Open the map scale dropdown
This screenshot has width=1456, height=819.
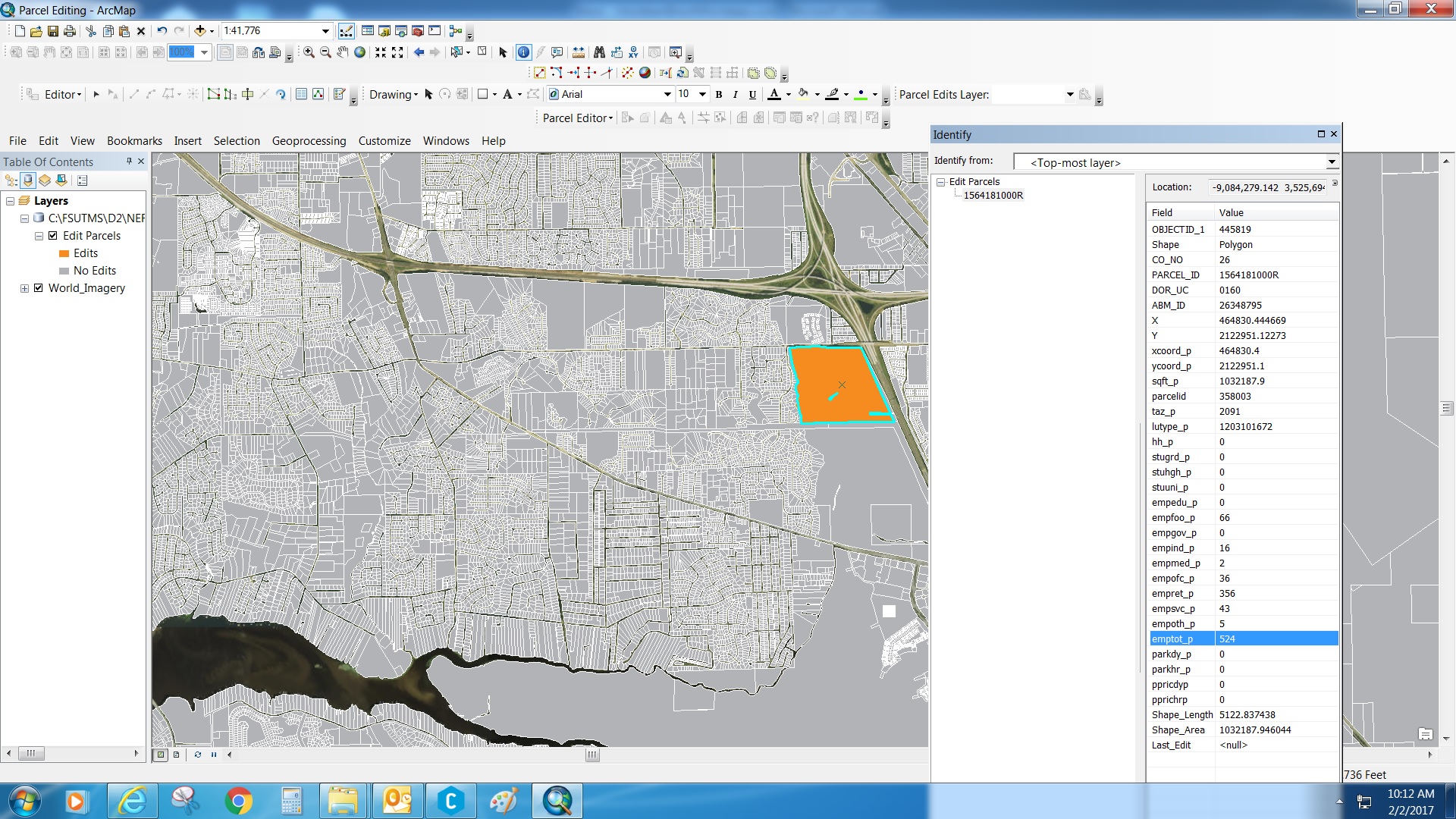tap(325, 31)
